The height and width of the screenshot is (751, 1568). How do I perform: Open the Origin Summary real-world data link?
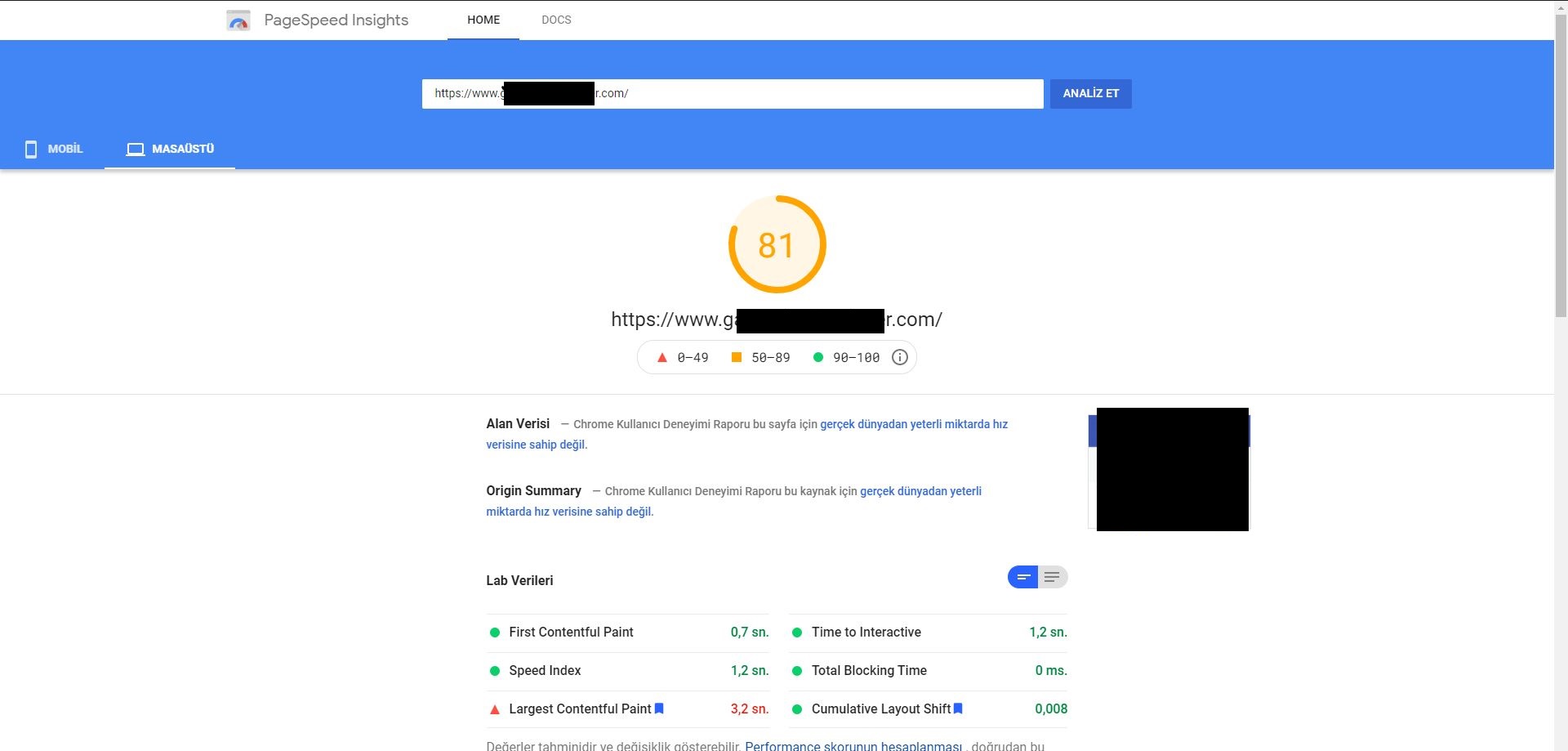tap(920, 491)
